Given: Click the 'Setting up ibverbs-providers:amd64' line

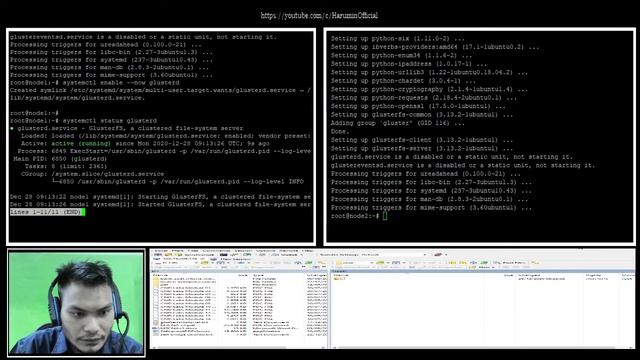Looking at the screenshot, I should 435,47.
